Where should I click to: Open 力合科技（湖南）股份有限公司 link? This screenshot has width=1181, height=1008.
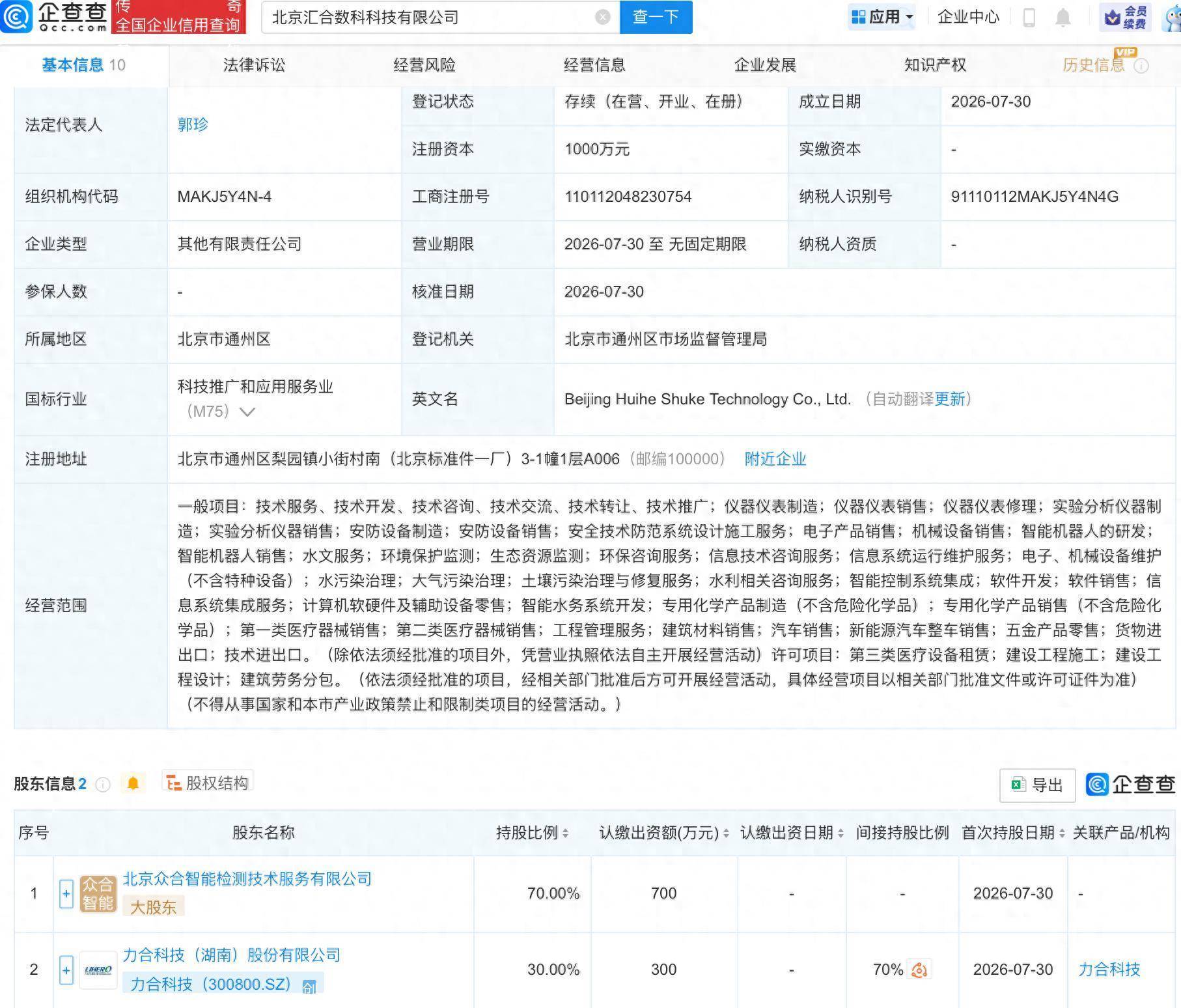232,955
